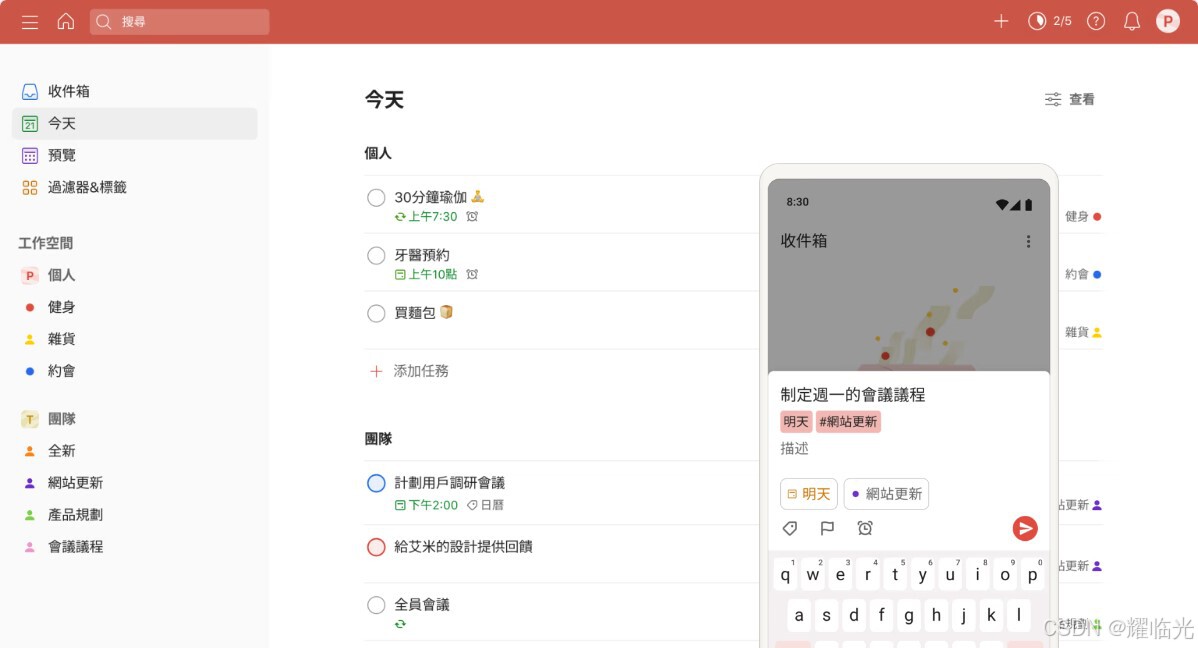
Task: Tap the p key on phone keyboard
Action: tap(1032, 575)
